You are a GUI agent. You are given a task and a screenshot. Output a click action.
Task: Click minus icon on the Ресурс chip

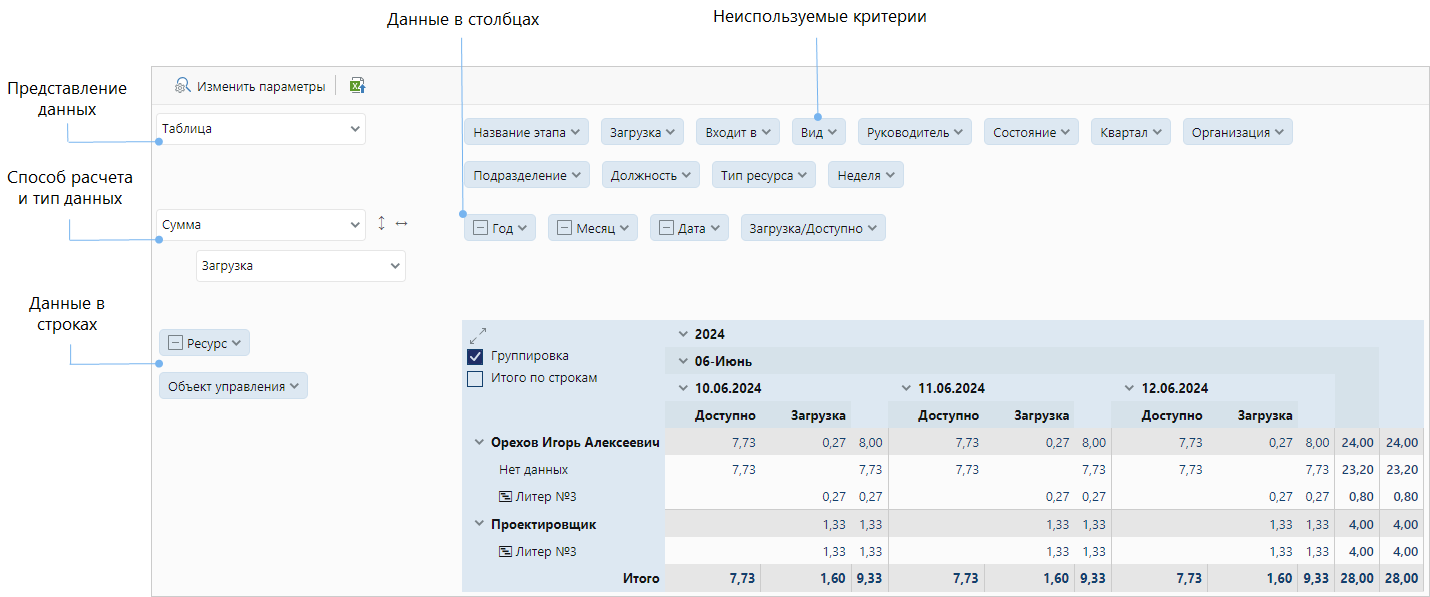point(175,343)
